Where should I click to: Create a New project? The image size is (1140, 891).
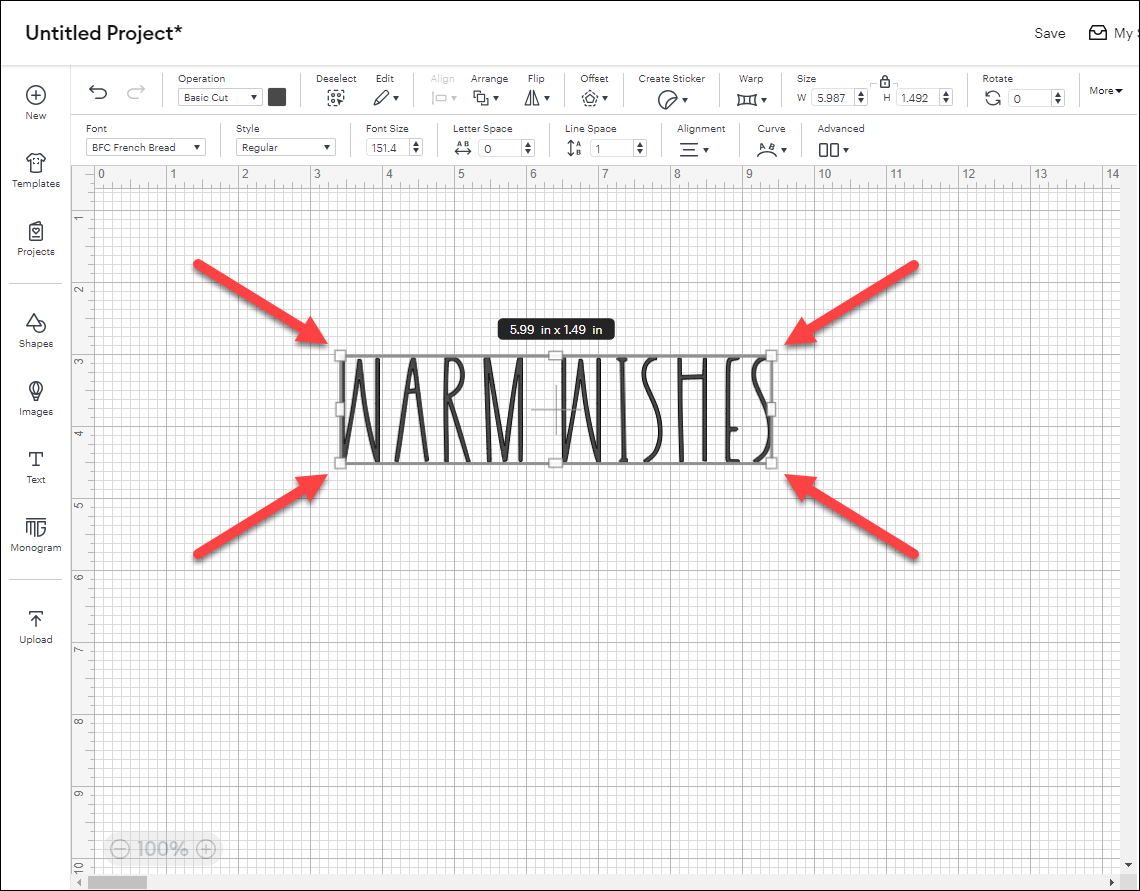36,101
